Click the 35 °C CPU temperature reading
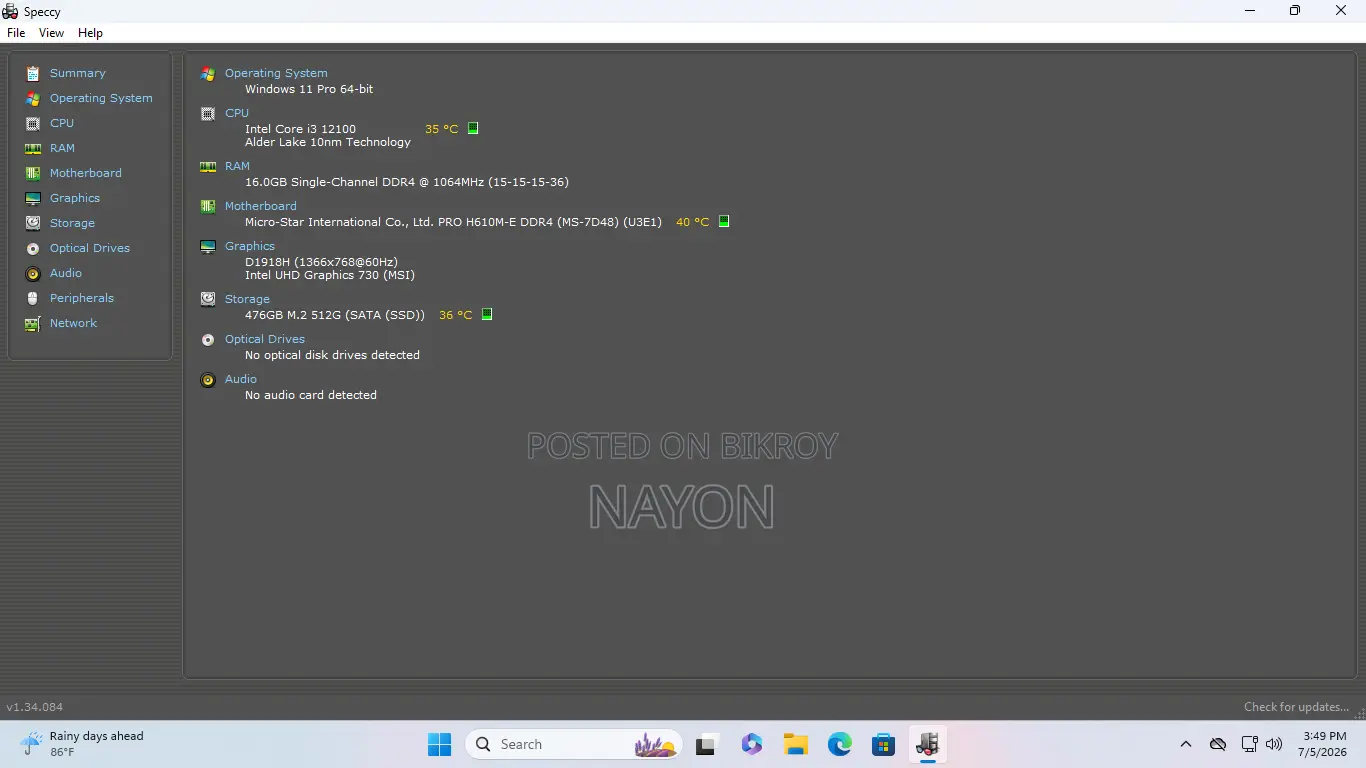Image resolution: width=1366 pixels, height=768 pixels. click(x=441, y=129)
